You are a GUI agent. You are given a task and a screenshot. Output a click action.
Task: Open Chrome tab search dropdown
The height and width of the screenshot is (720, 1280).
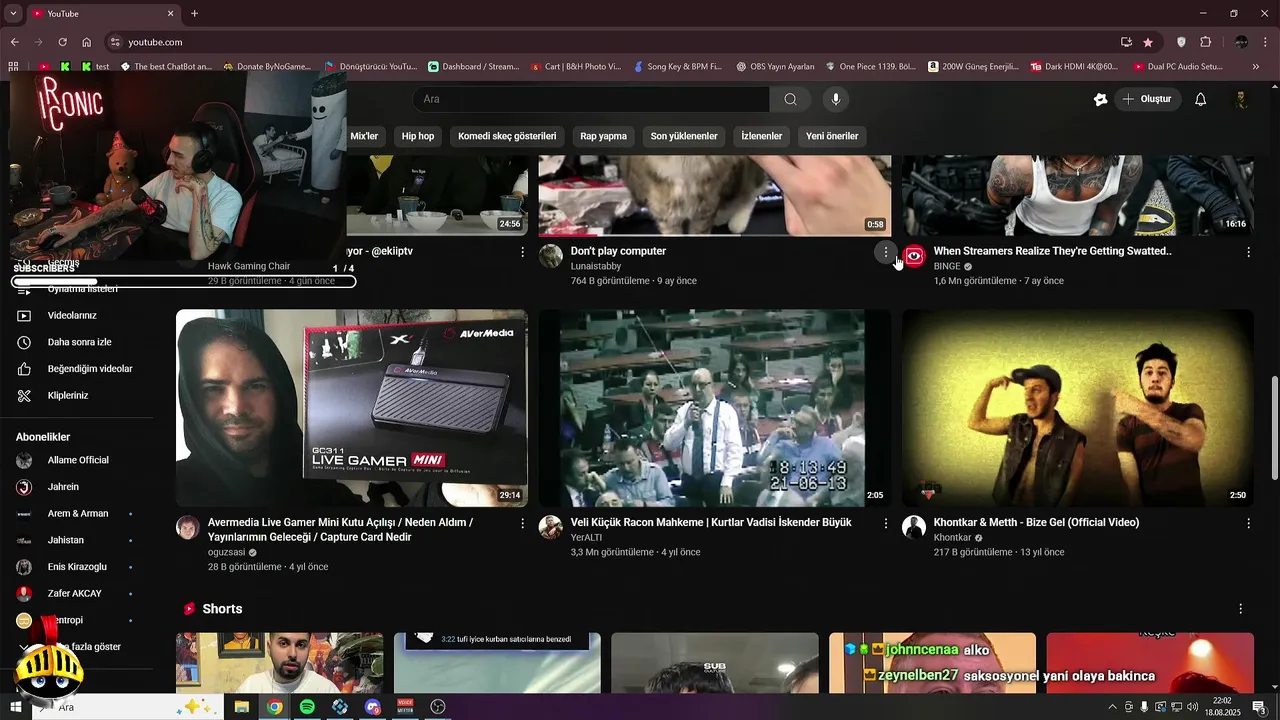[x=13, y=13]
